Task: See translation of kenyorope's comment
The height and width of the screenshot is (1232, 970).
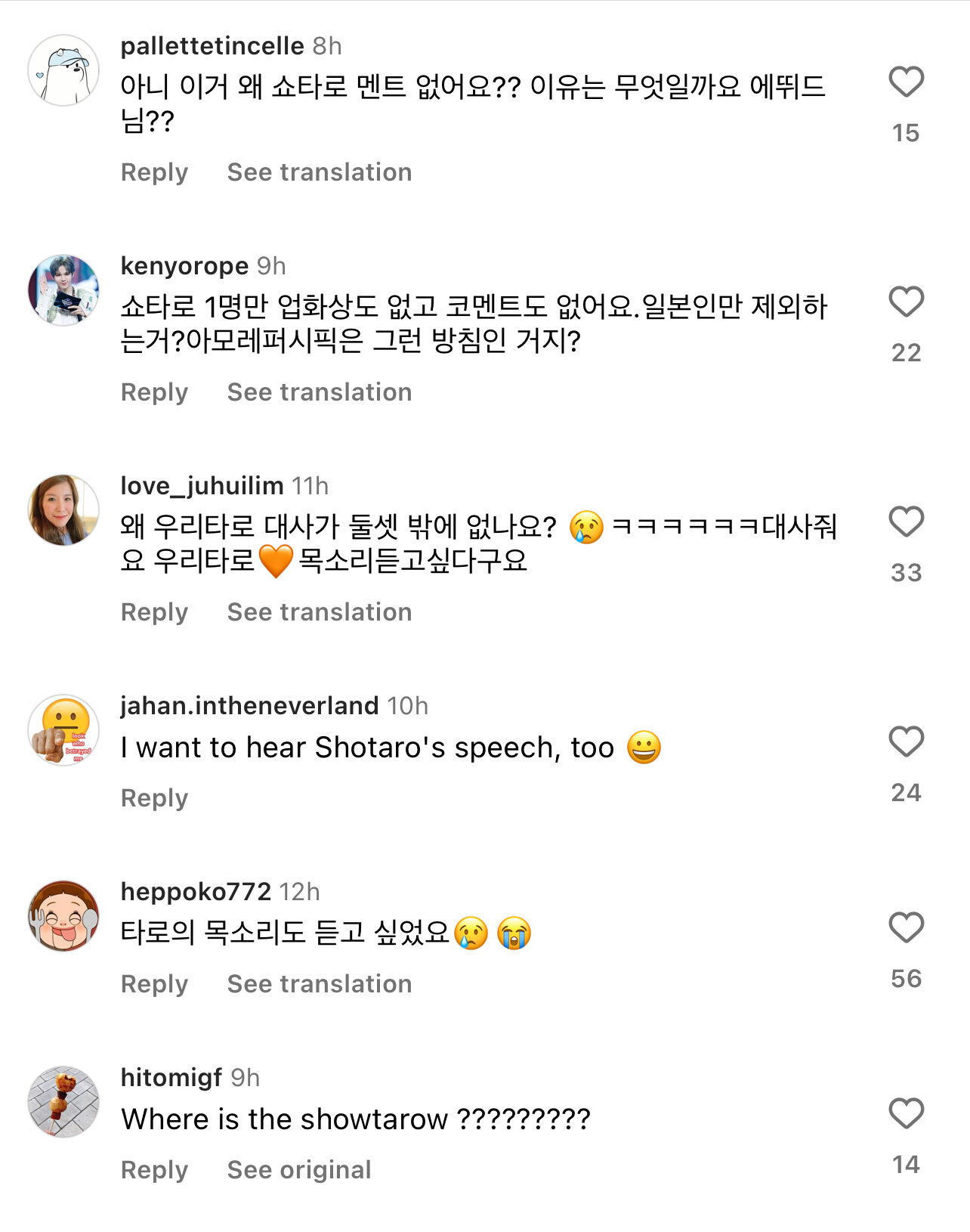Action: pos(319,392)
